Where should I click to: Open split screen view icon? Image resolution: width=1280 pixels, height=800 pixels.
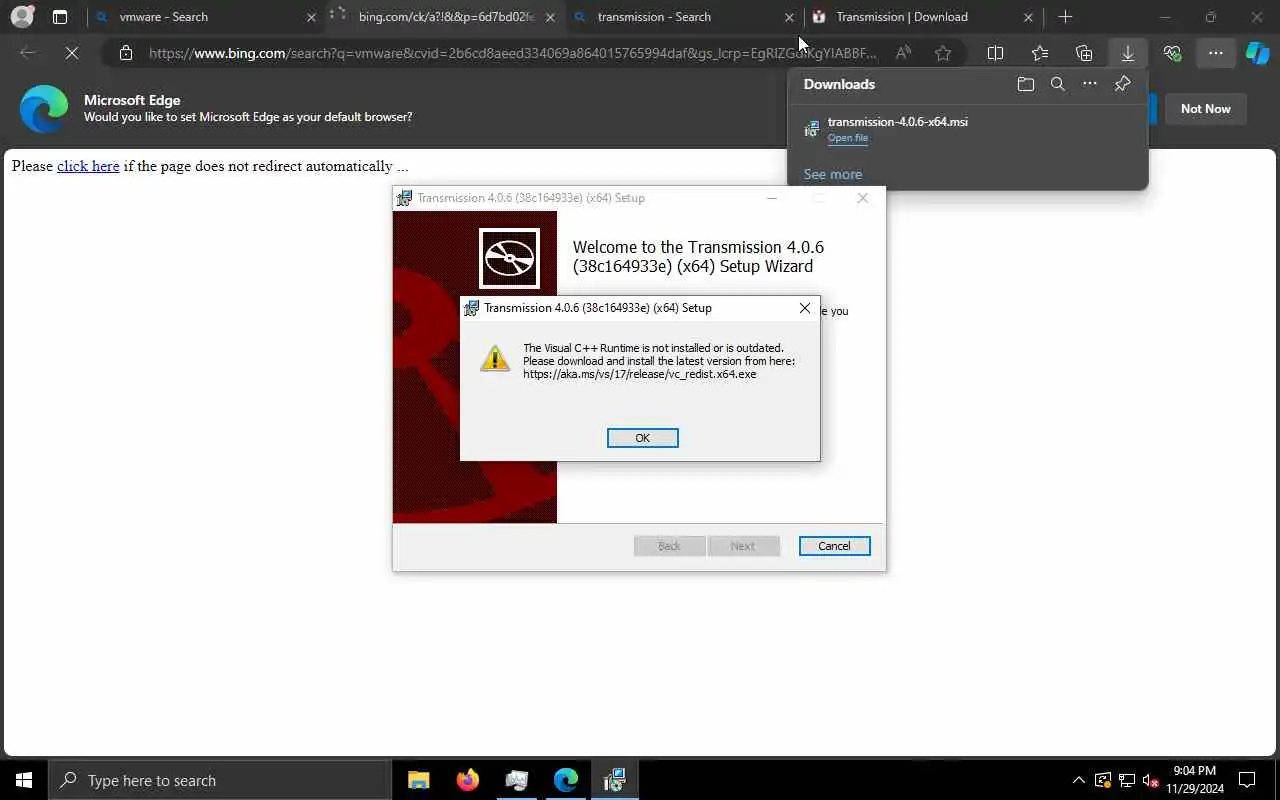click(995, 53)
